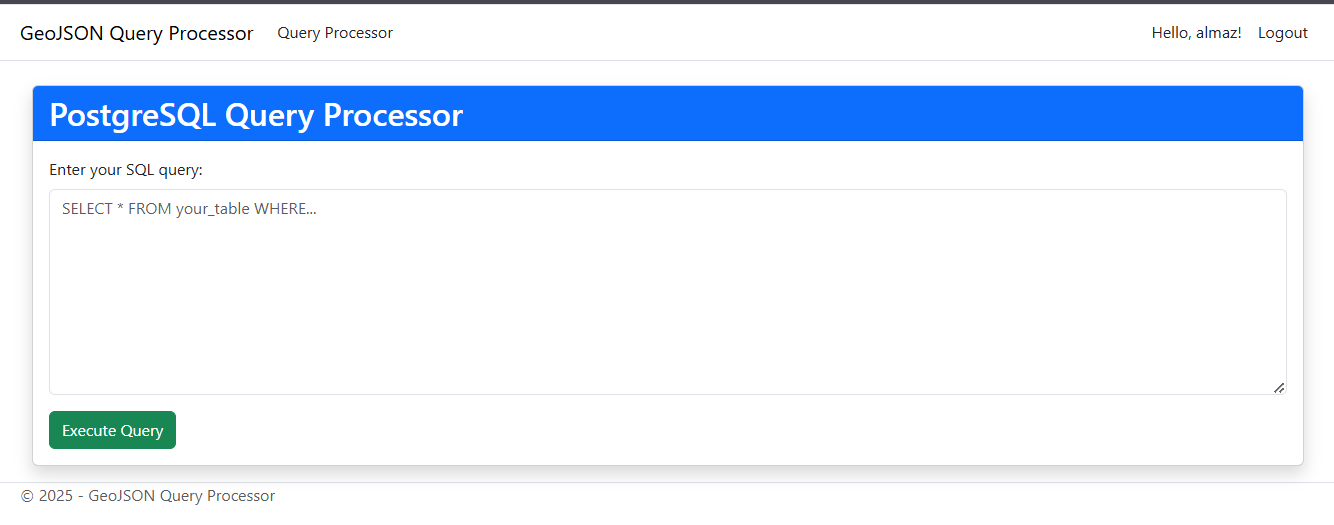
Task: Click the SELECT placeholder text in the query box
Action: coord(189,209)
